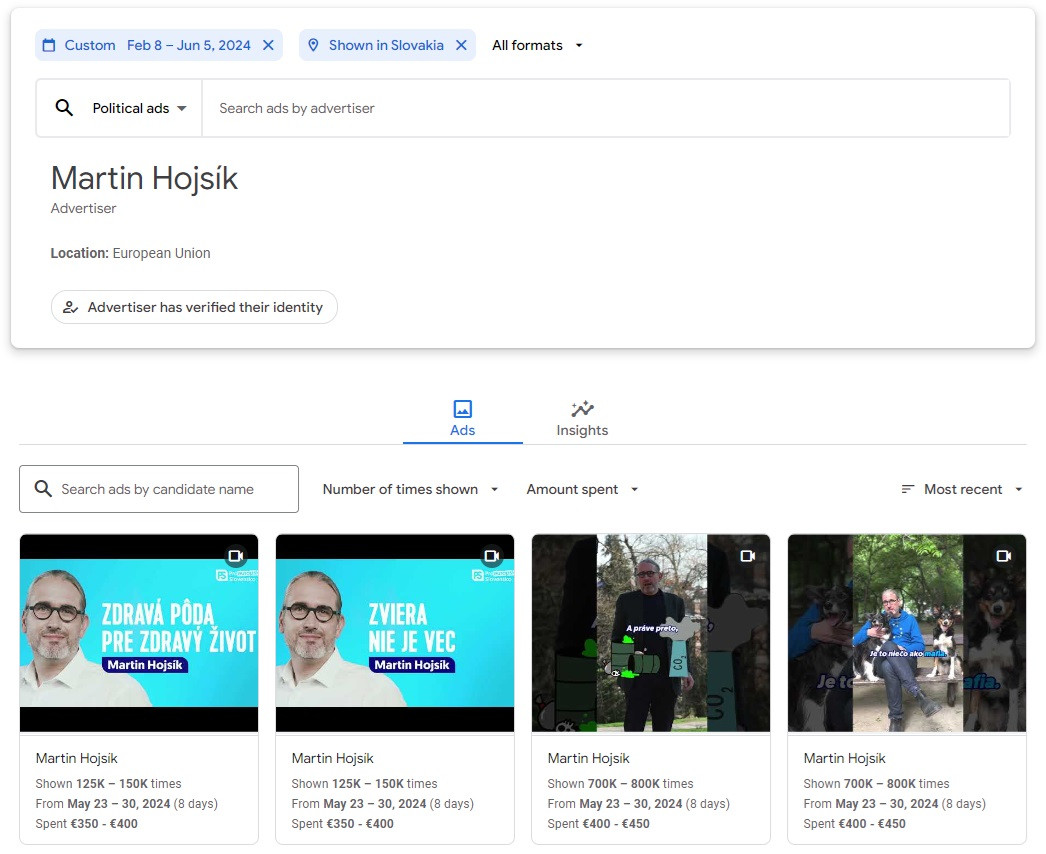Image resolution: width=1046 pixels, height=854 pixels.
Task: Remove the Shown in Slovakia filter
Action: (461, 45)
